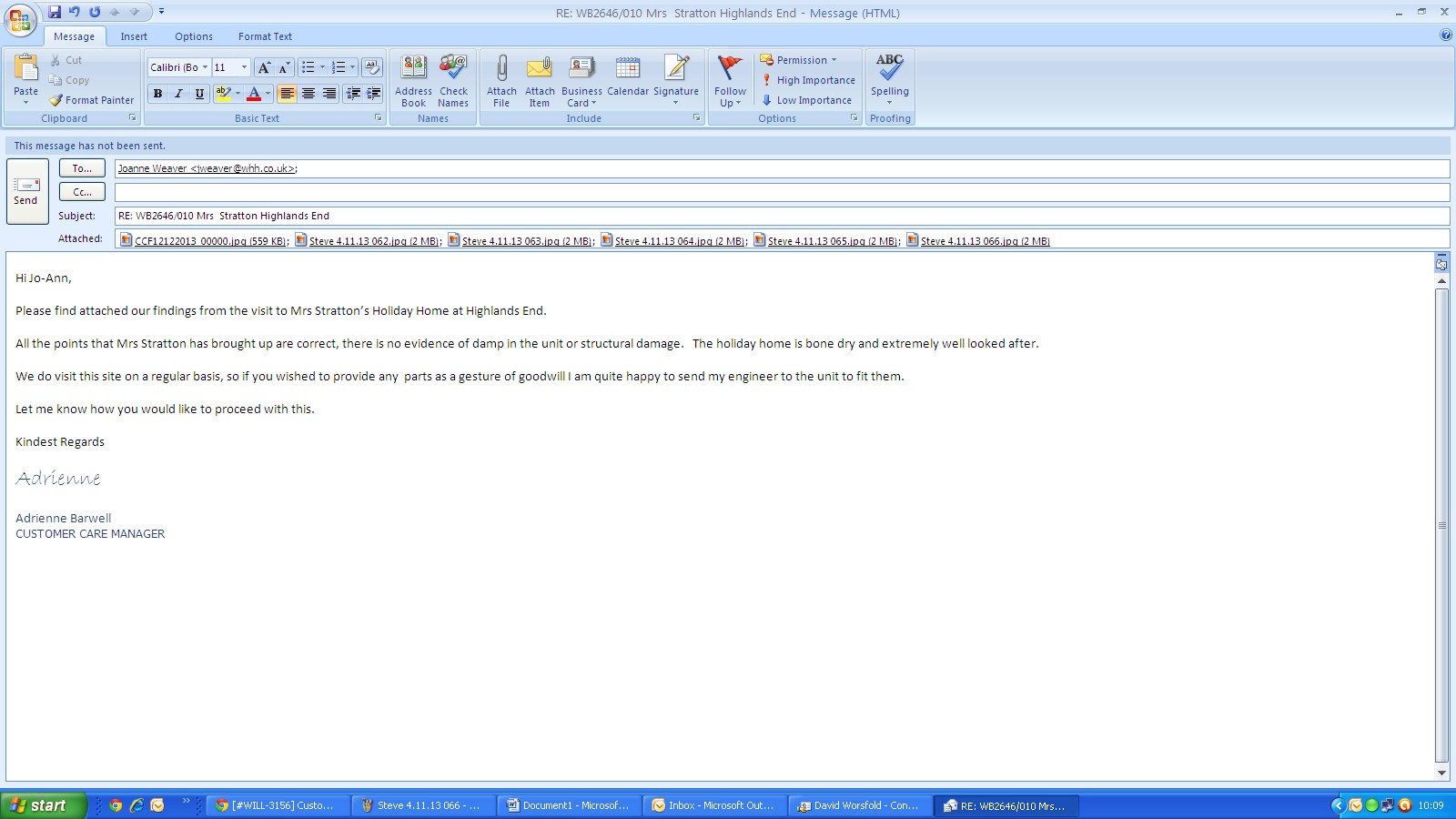Switch to the Insert ribbon tab

coord(134,36)
